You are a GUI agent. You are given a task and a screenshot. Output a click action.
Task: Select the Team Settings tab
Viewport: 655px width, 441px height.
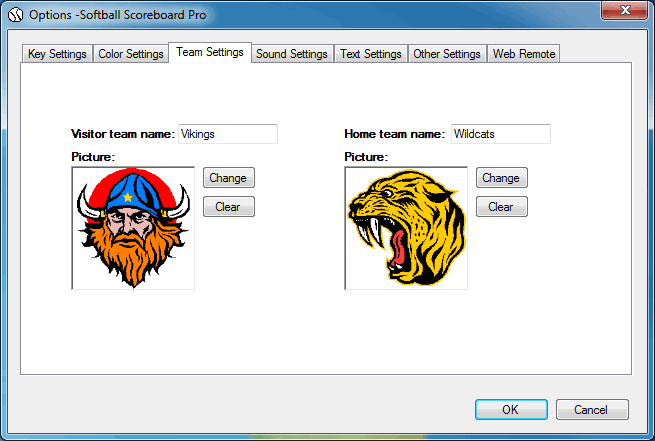(x=209, y=52)
